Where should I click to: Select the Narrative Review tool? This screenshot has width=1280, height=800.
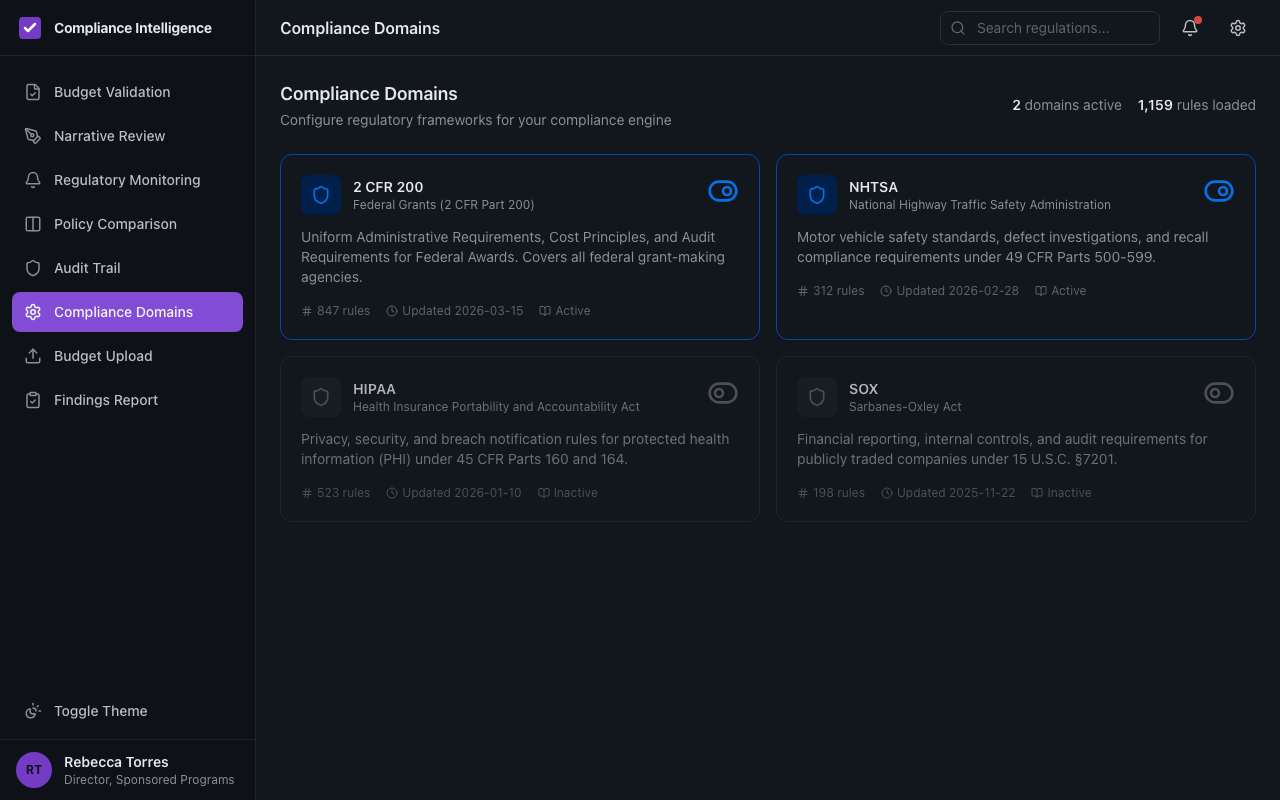pyautogui.click(x=110, y=136)
